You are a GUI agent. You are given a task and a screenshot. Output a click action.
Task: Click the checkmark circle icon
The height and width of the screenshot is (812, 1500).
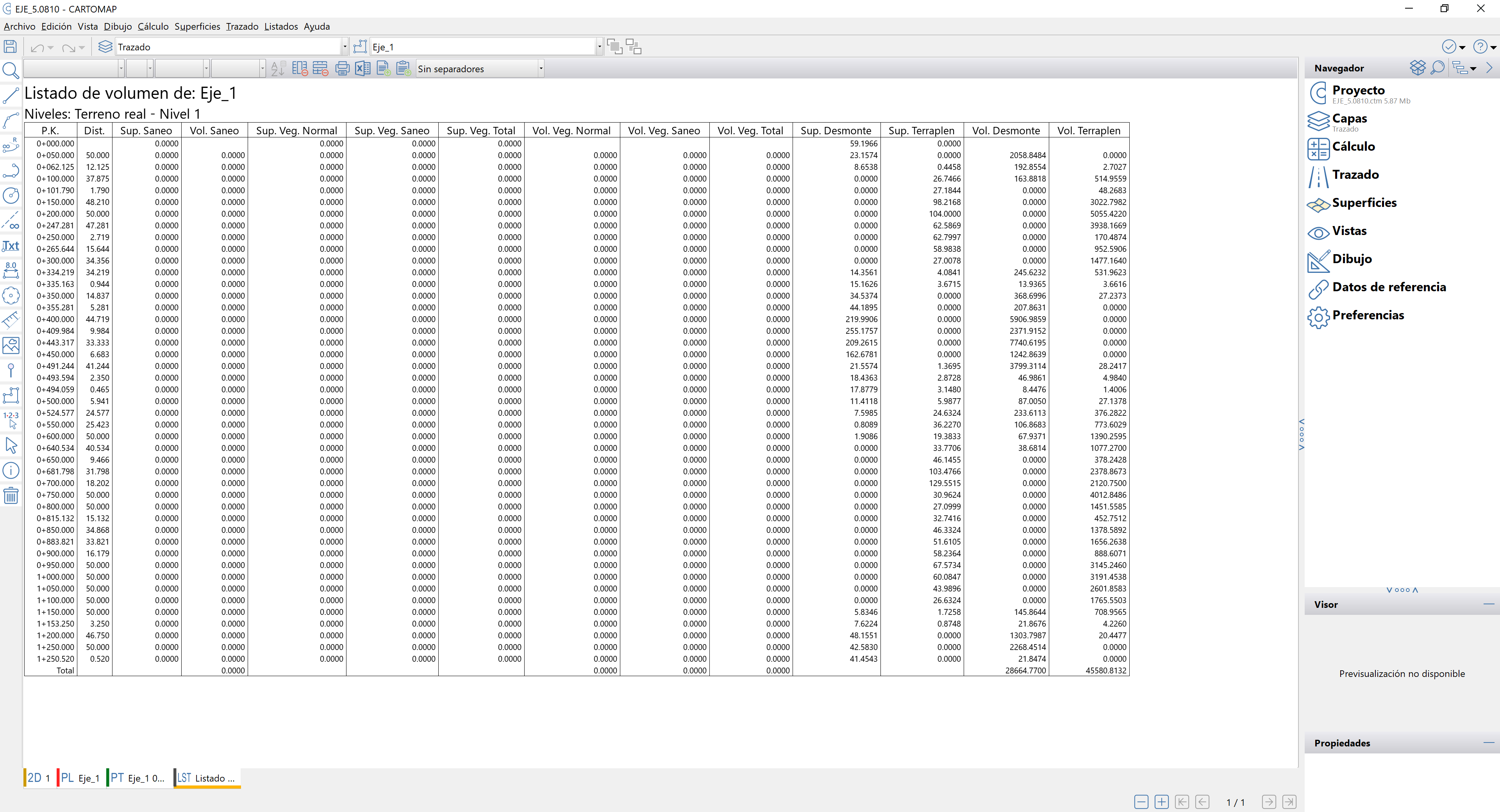1449,46
